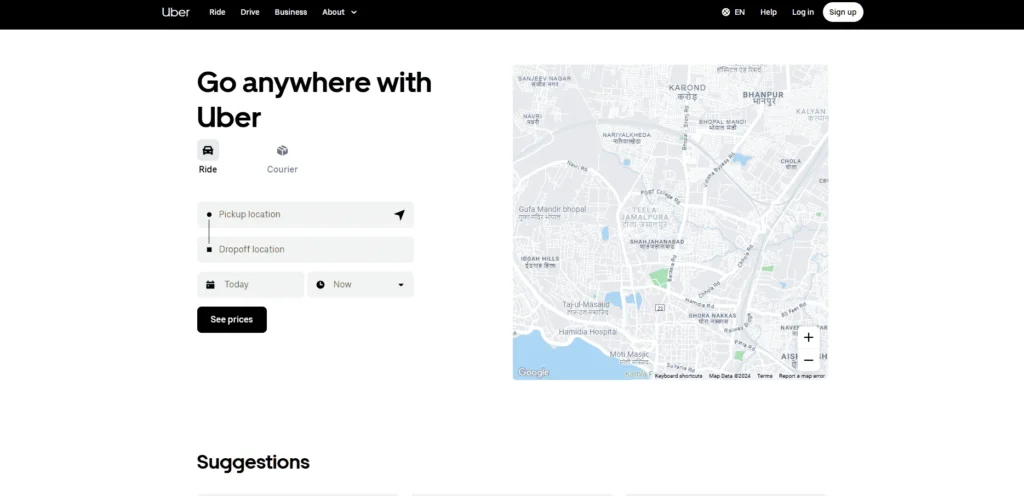Use current location arrow icon
This screenshot has width=1024, height=496.
[x=399, y=215]
